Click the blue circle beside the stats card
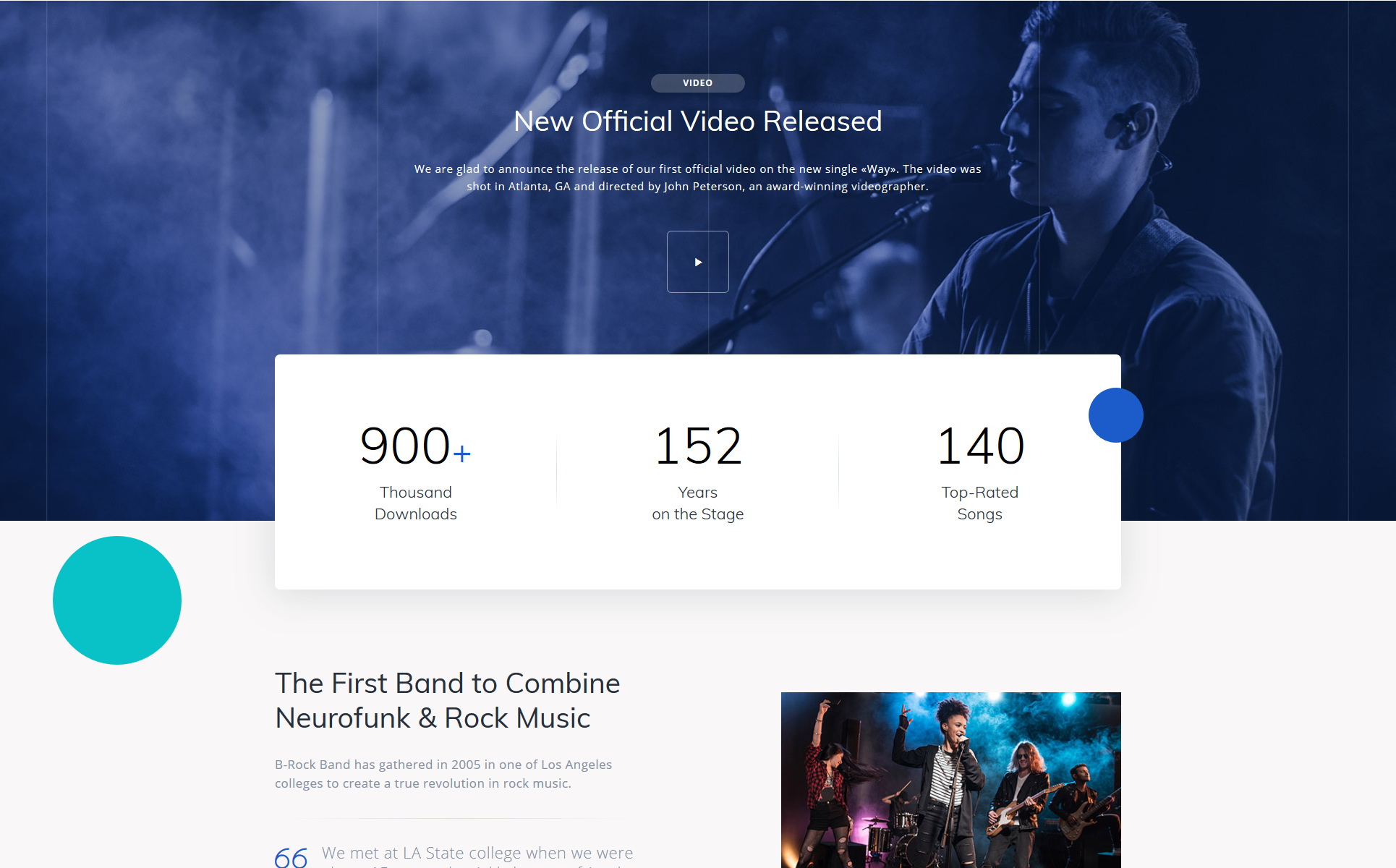The width and height of the screenshot is (1396, 868). pyautogui.click(x=1115, y=415)
